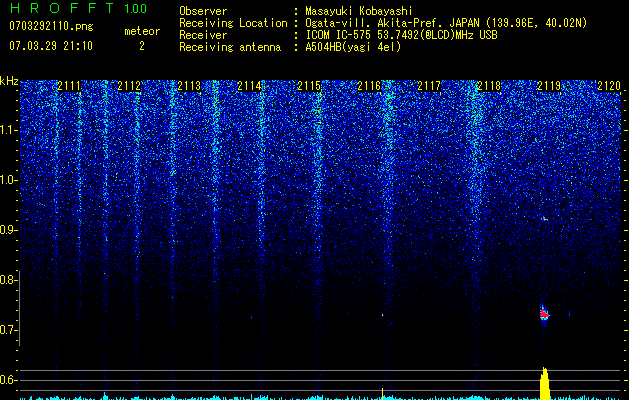Click the small echo dot near 0.92 kHz
Viewport: 629px width, 400px height.
click(544, 219)
